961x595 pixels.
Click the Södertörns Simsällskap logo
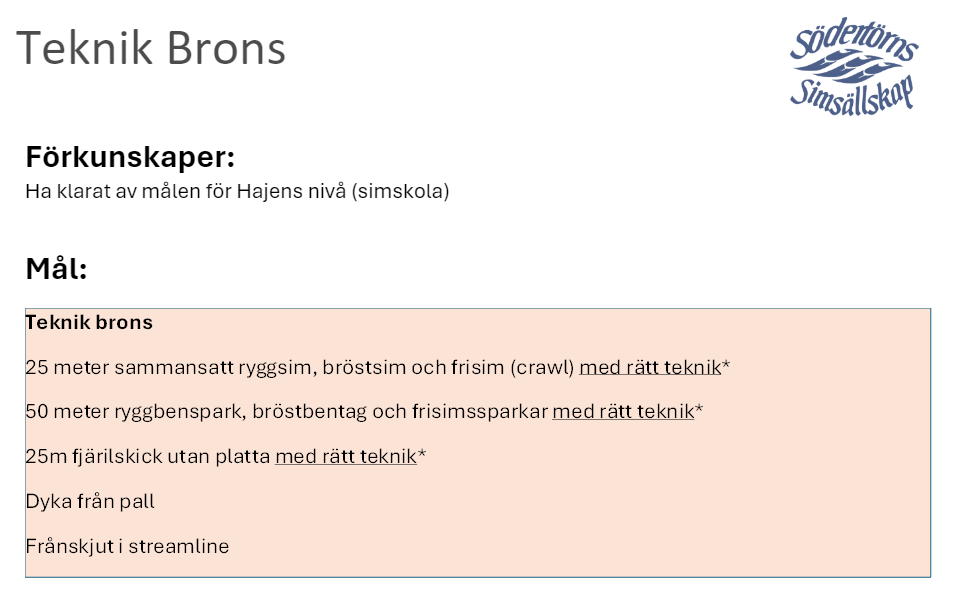(x=854, y=67)
